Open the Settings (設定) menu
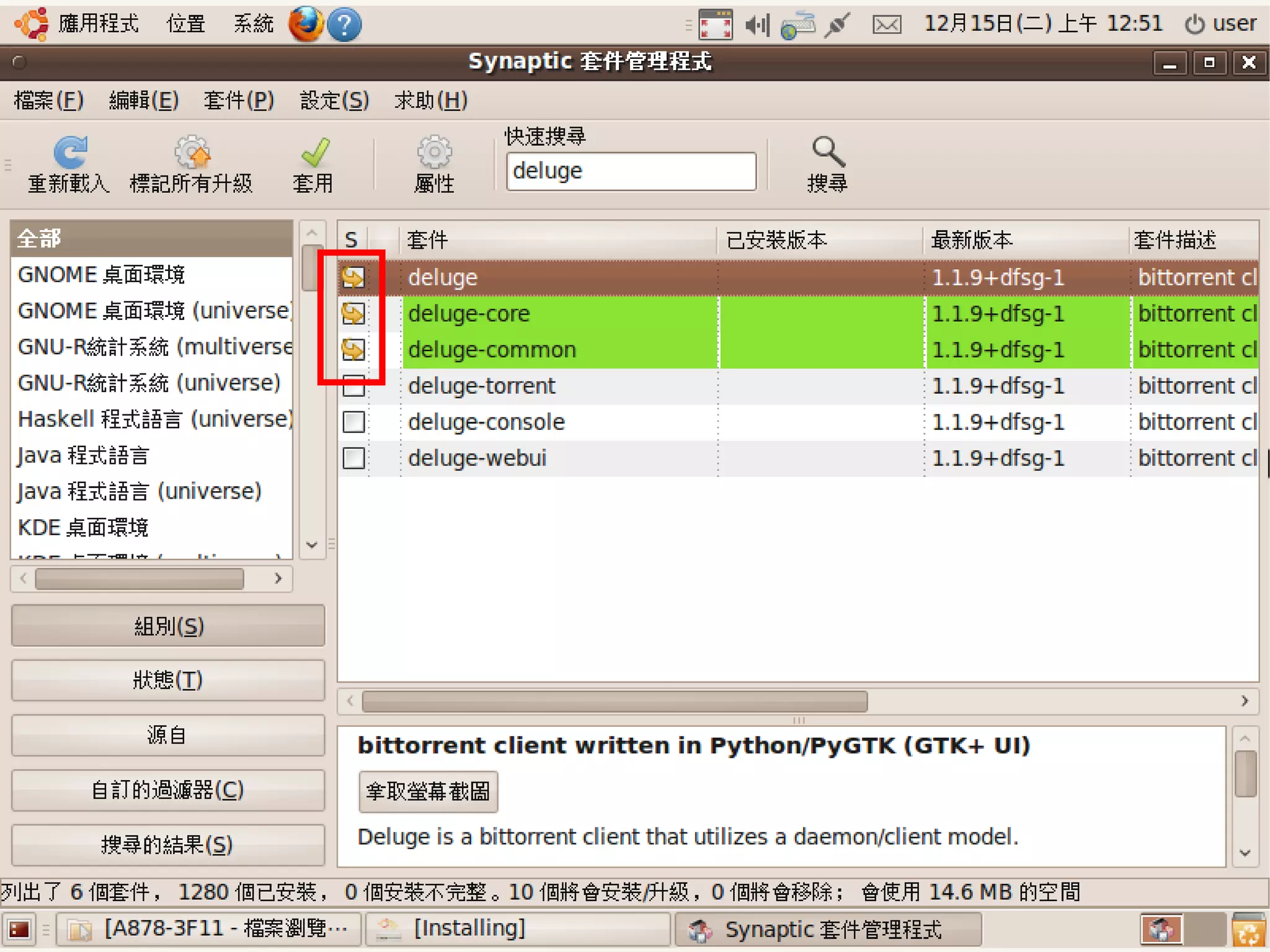Viewport: 1270px width, 952px height. pyautogui.click(x=334, y=100)
